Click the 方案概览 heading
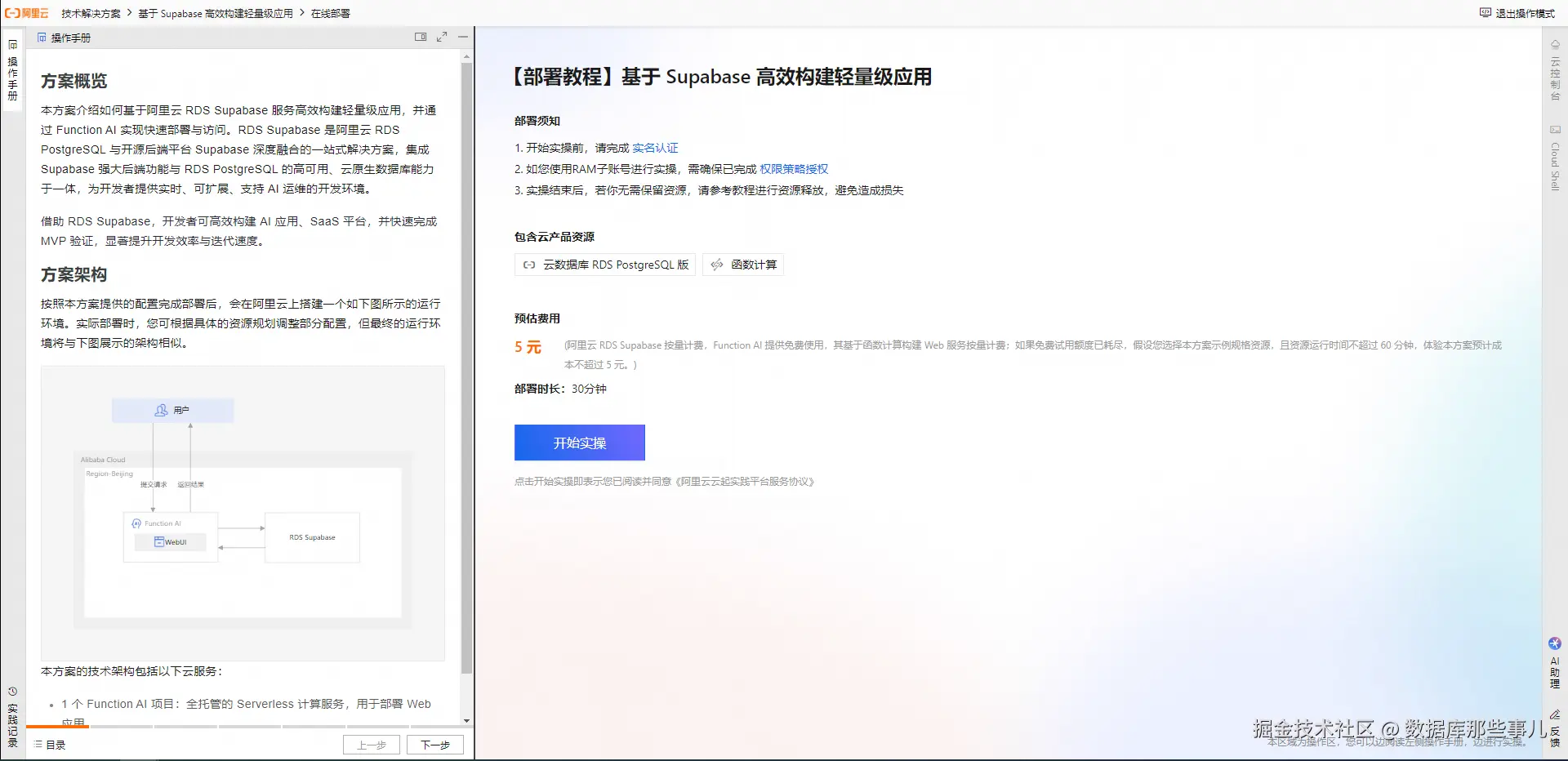The image size is (1568, 761). coord(74,81)
